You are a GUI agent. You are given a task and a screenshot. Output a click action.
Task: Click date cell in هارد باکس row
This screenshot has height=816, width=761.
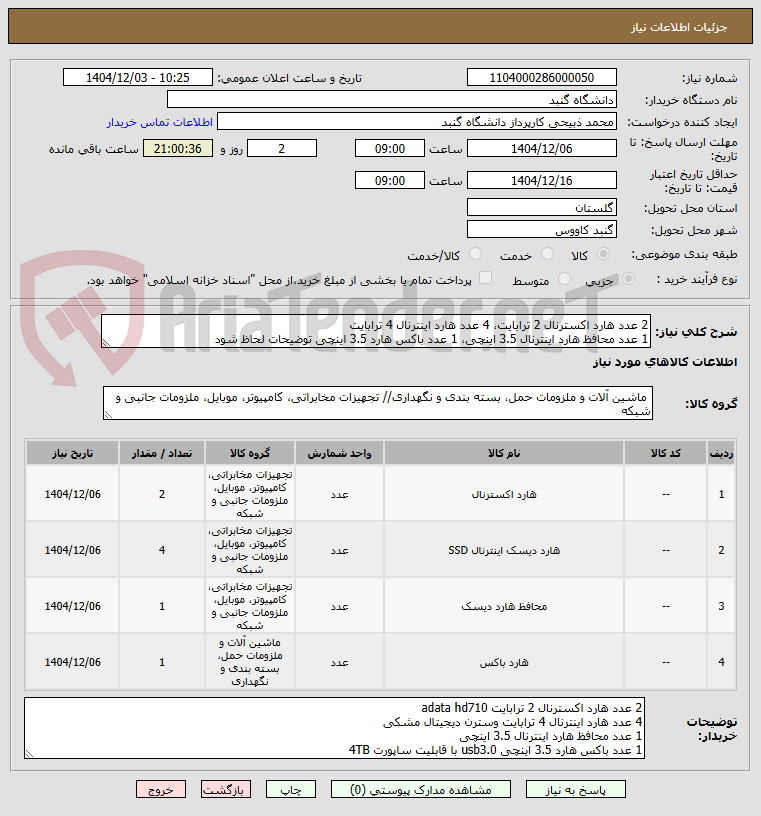(x=72, y=662)
